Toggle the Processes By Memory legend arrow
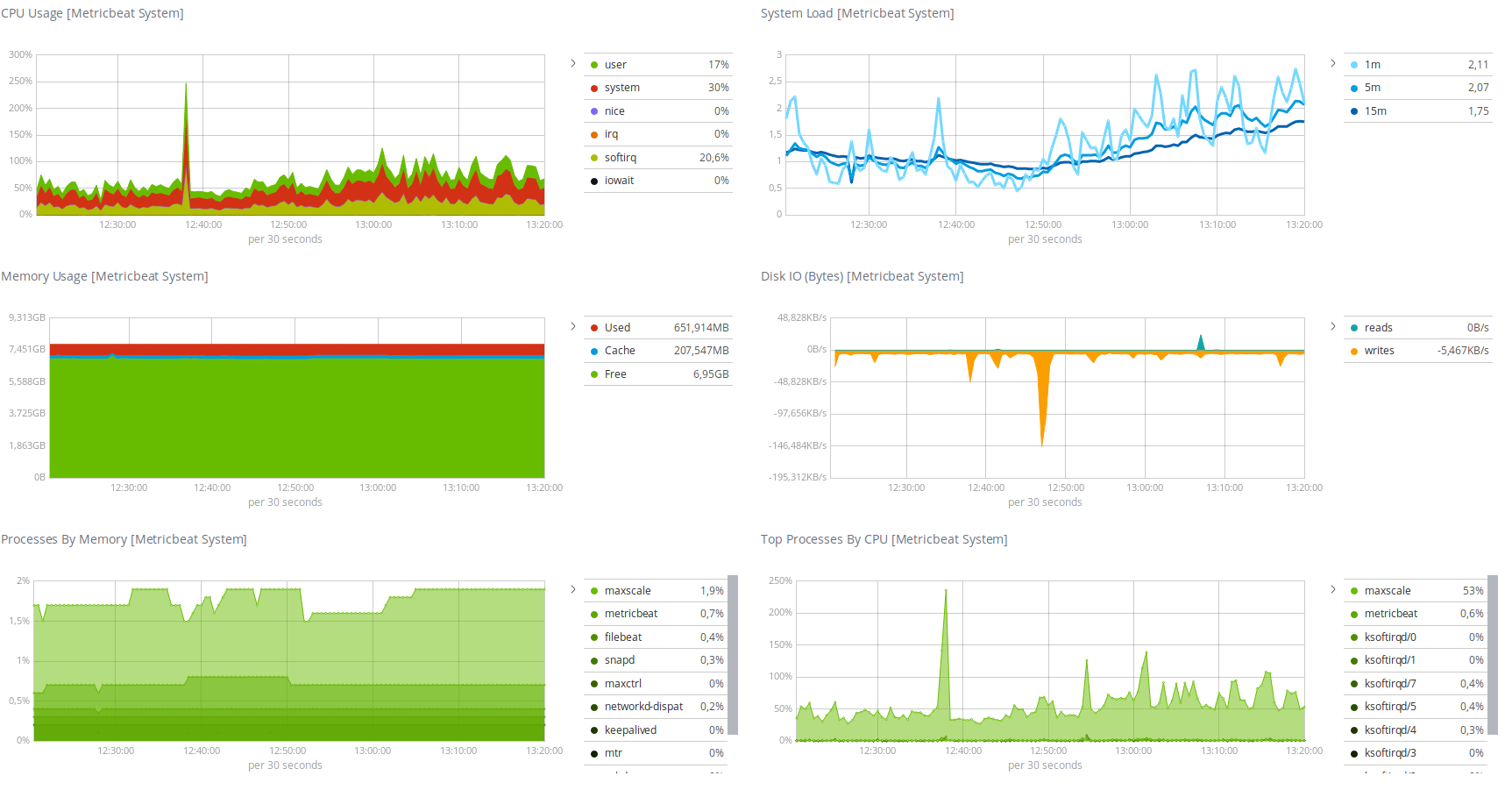The image size is (1512, 790). click(x=573, y=589)
